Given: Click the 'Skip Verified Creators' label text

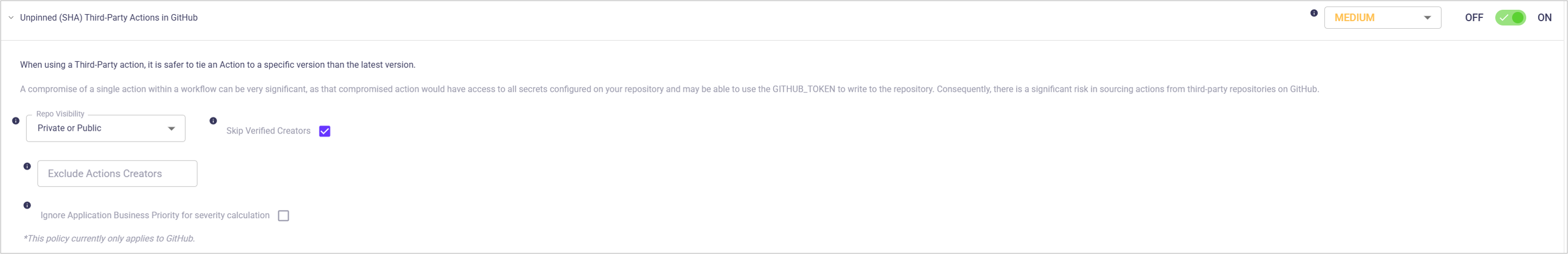Looking at the screenshot, I should pos(269,131).
